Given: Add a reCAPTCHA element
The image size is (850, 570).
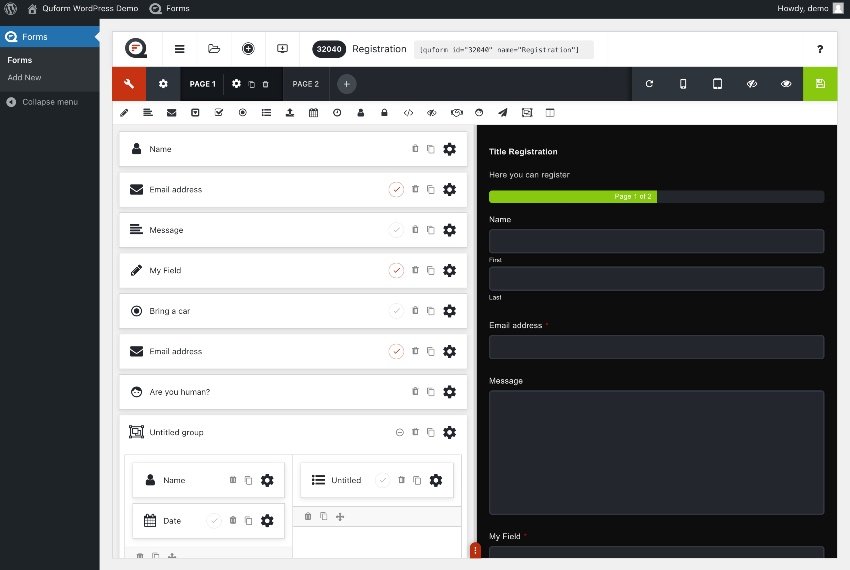Looking at the screenshot, I should coord(456,113).
